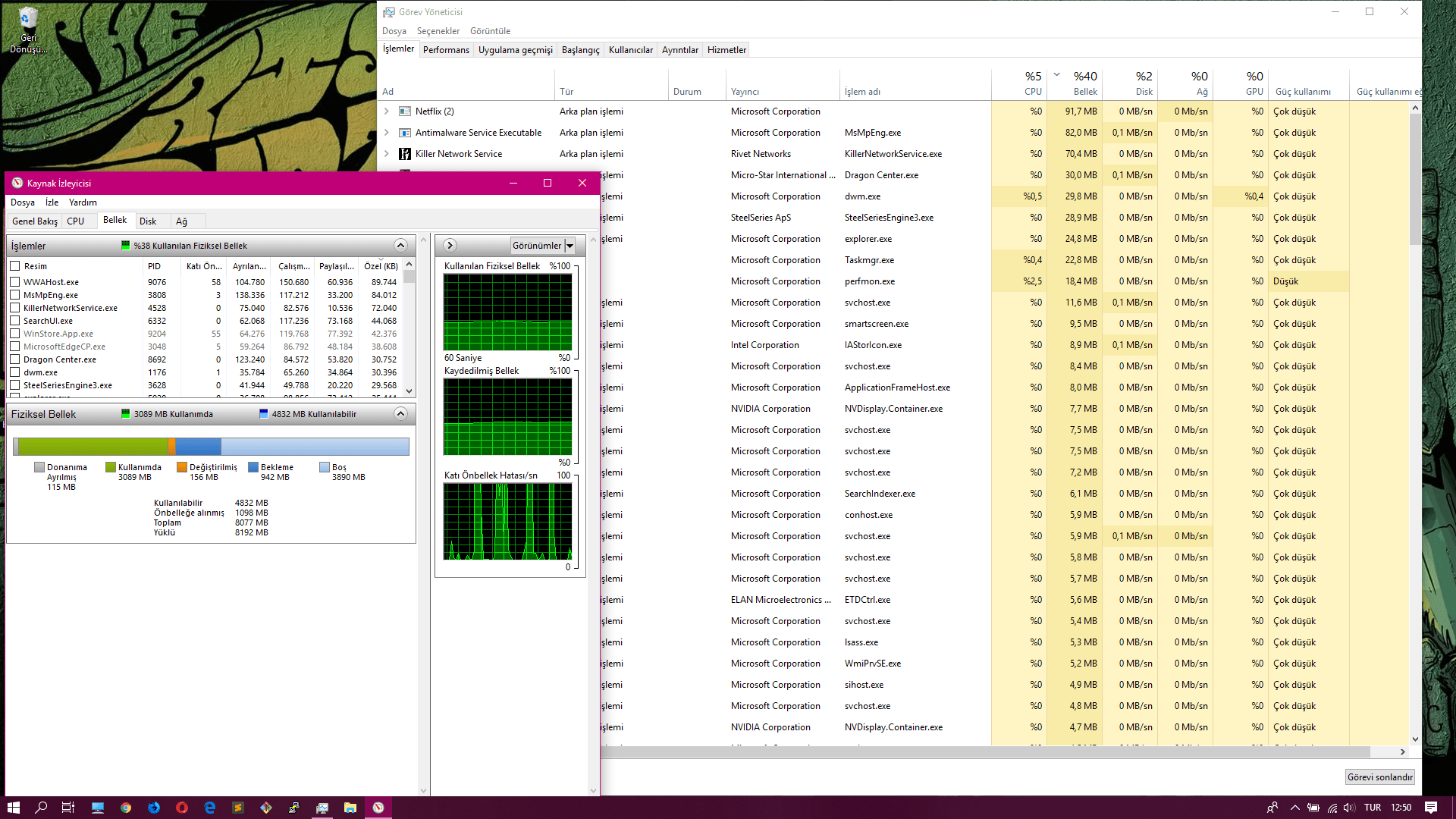Open the Seçenekler menu
This screenshot has width=1456, height=819.
[438, 31]
